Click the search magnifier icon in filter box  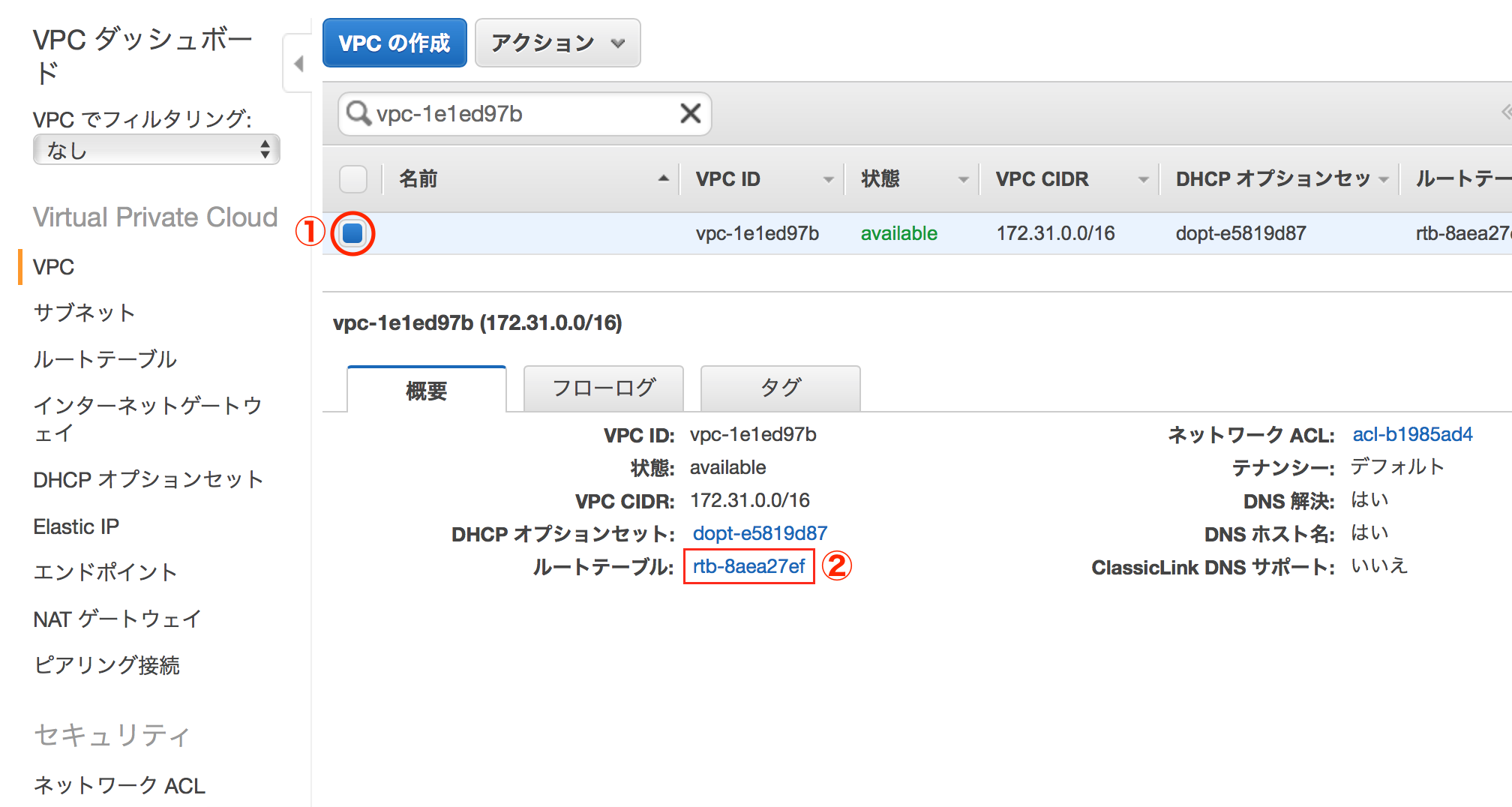359,113
